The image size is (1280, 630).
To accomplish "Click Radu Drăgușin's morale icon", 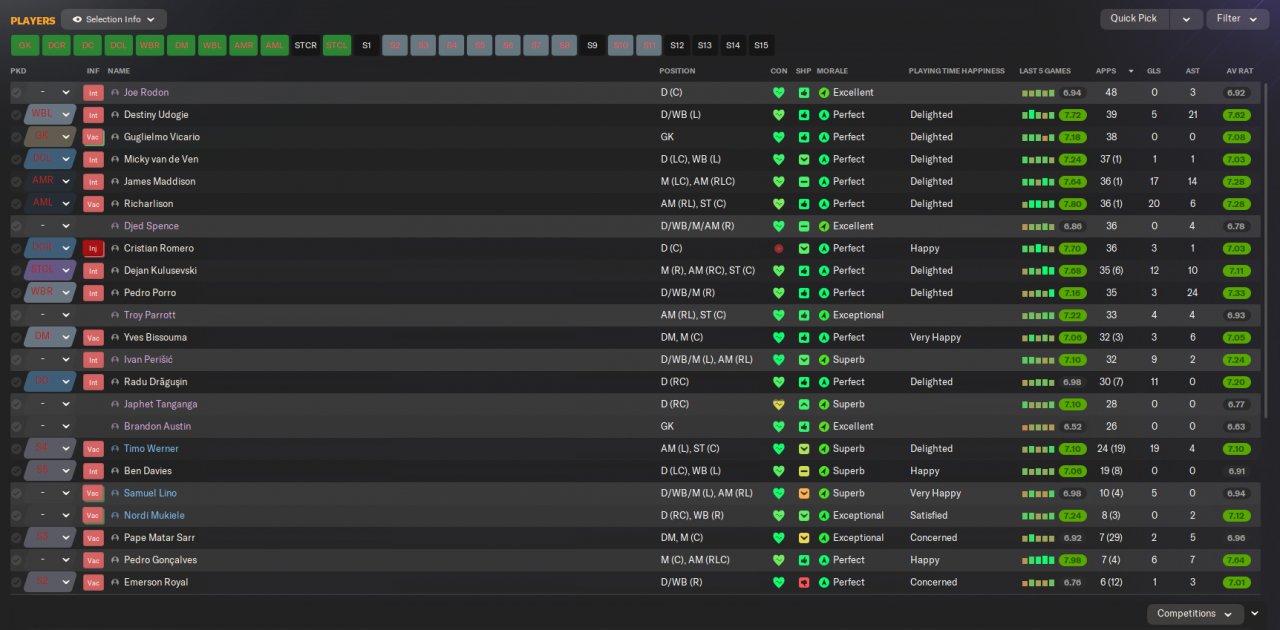I will [x=824, y=382].
